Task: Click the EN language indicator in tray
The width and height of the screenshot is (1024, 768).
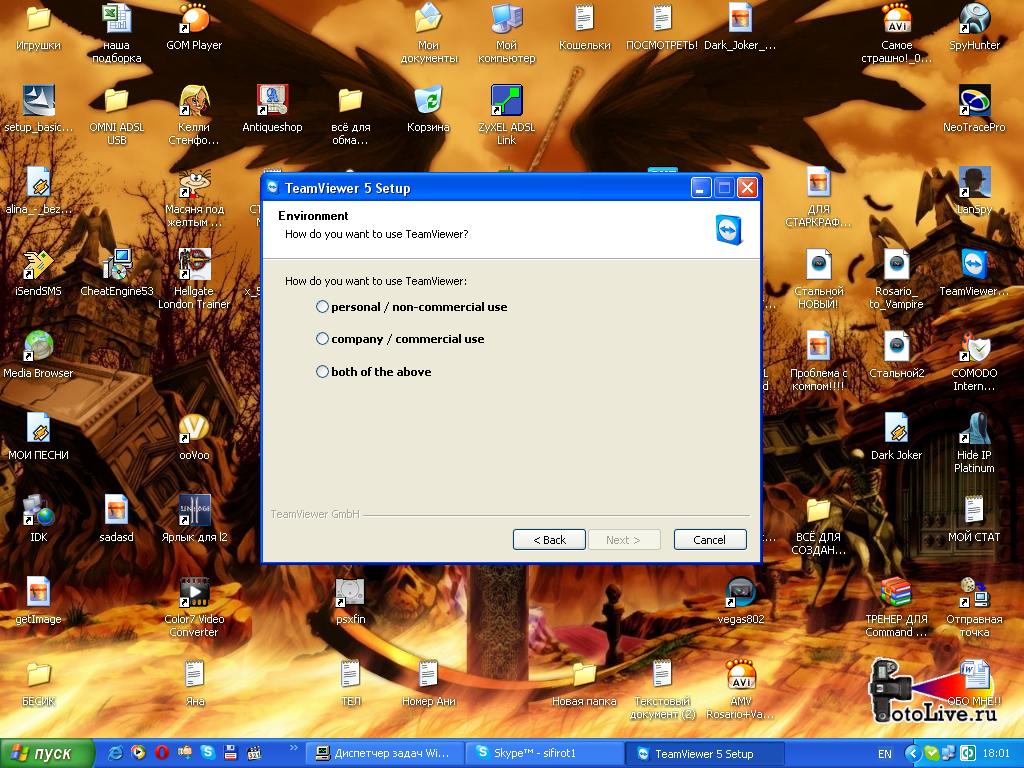Action: click(x=885, y=754)
